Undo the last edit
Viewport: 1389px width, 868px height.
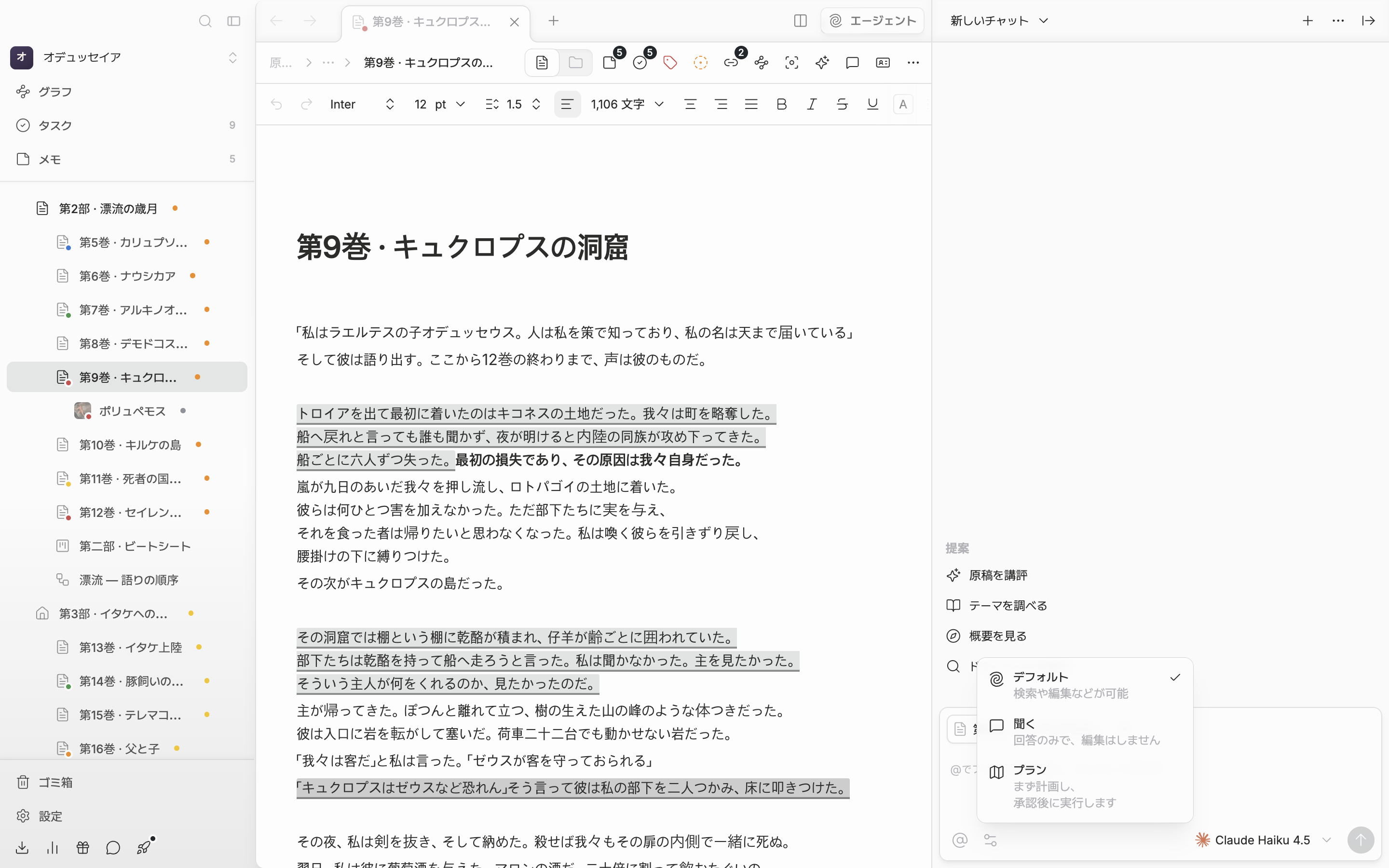point(277,105)
